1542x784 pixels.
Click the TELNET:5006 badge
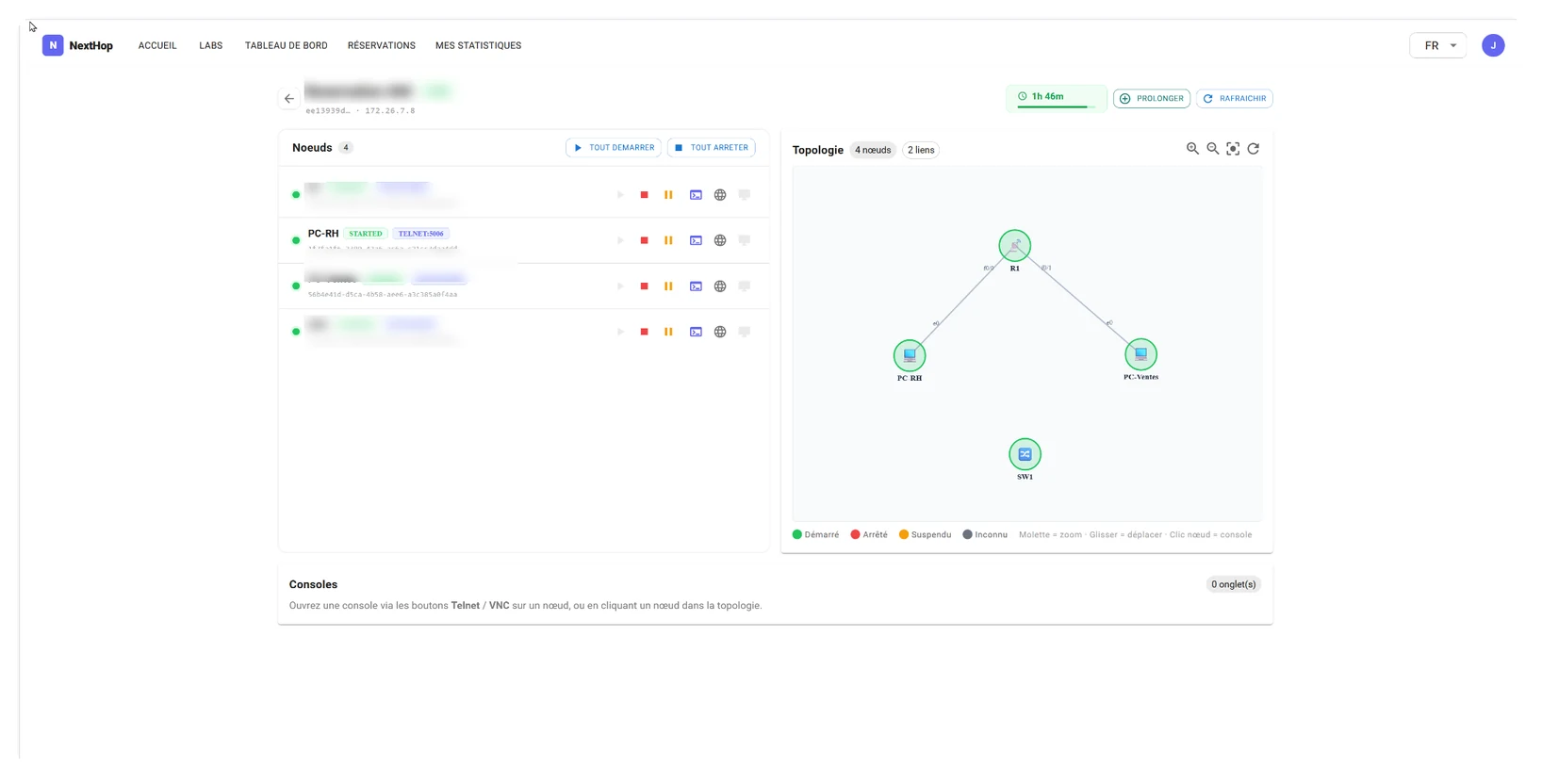point(421,234)
